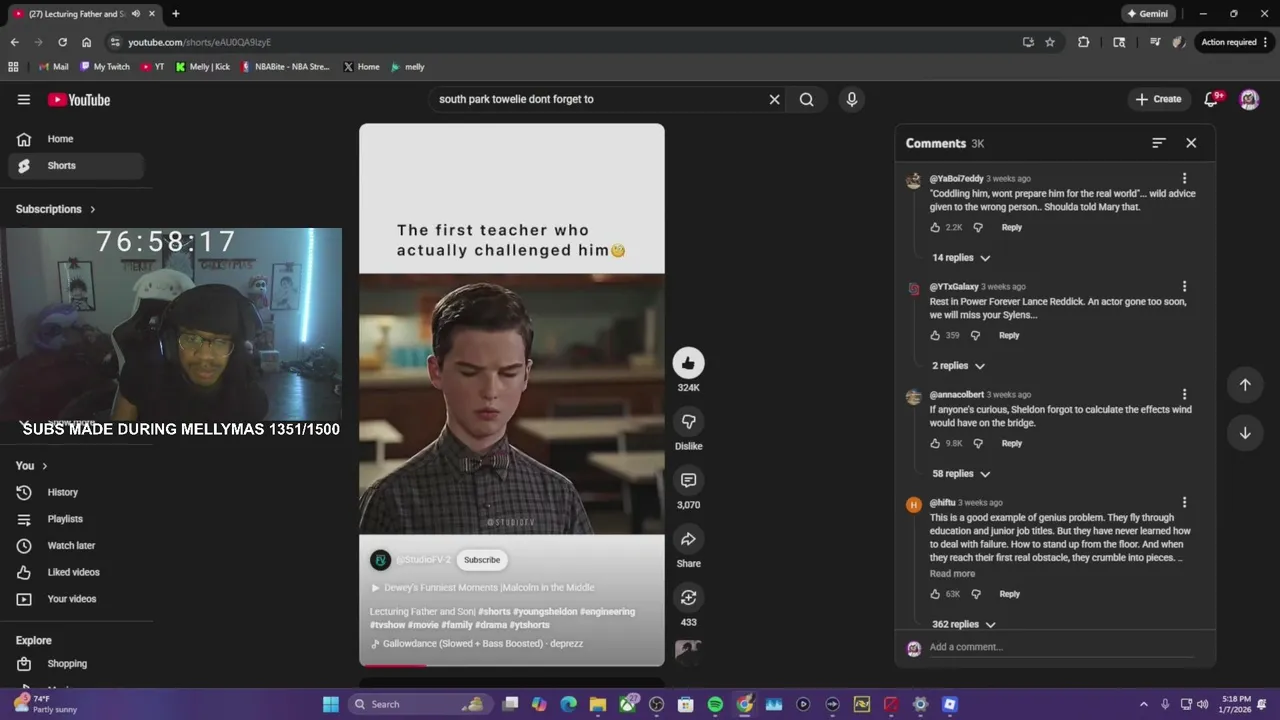Viewport: 1280px width, 720px height.
Task: Open Liked videos in the sidebar
Action: pos(76,572)
